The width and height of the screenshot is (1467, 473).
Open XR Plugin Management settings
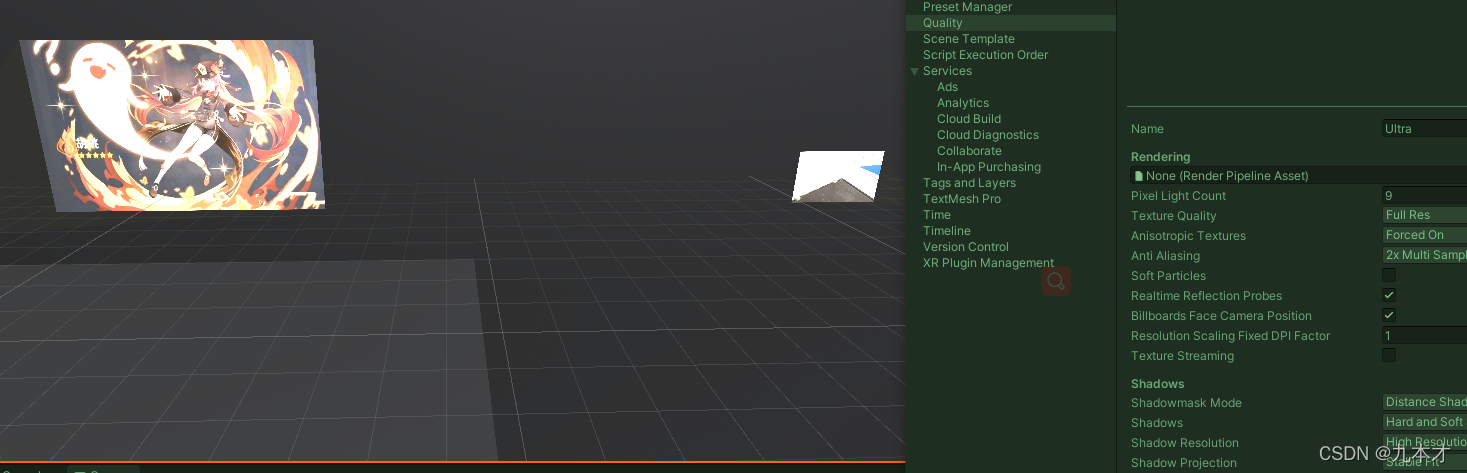[988, 263]
